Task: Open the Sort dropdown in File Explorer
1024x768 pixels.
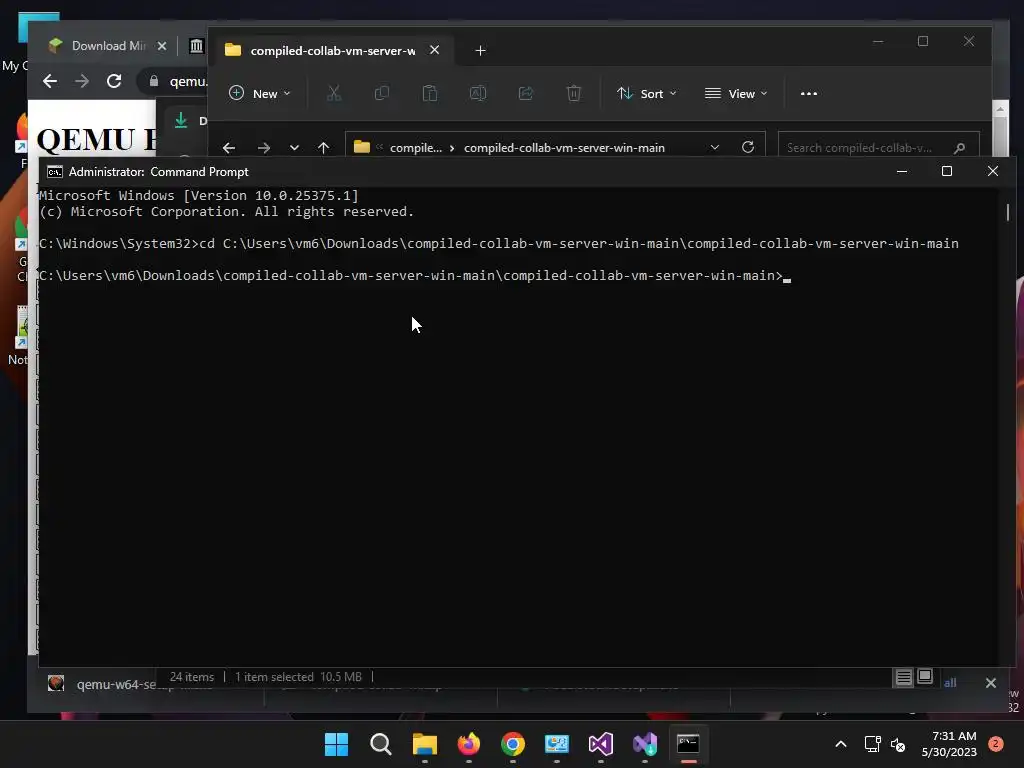Action: [647, 93]
